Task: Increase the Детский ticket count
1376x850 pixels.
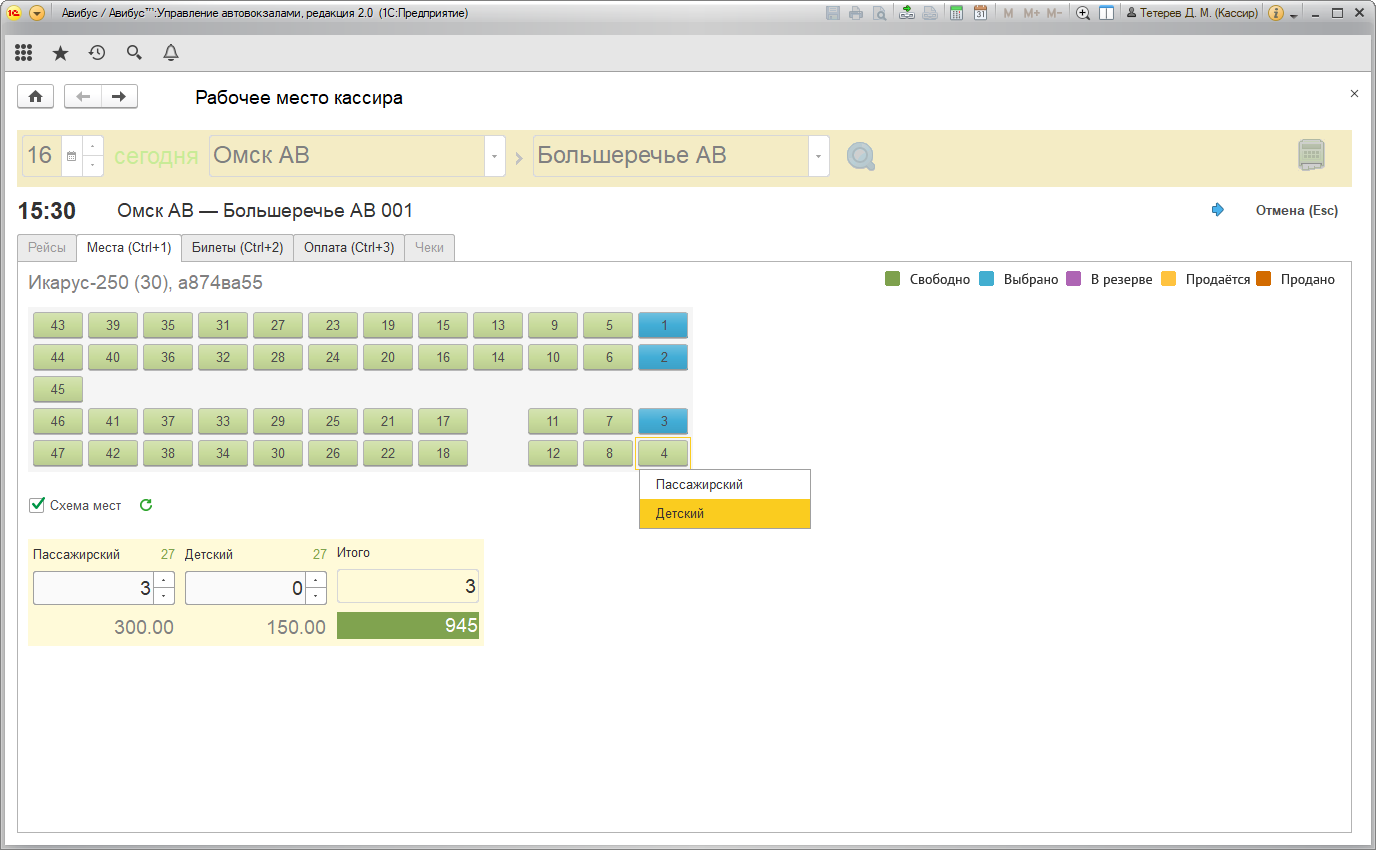Action: (x=316, y=580)
